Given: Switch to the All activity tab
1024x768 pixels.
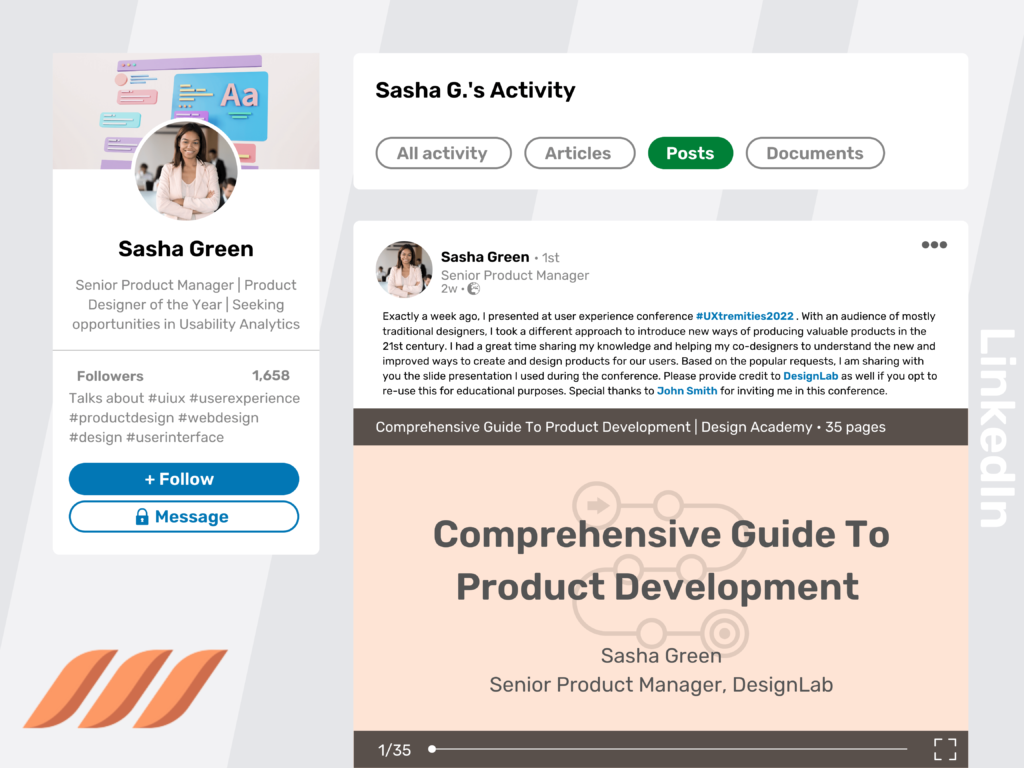Looking at the screenshot, I should point(443,153).
